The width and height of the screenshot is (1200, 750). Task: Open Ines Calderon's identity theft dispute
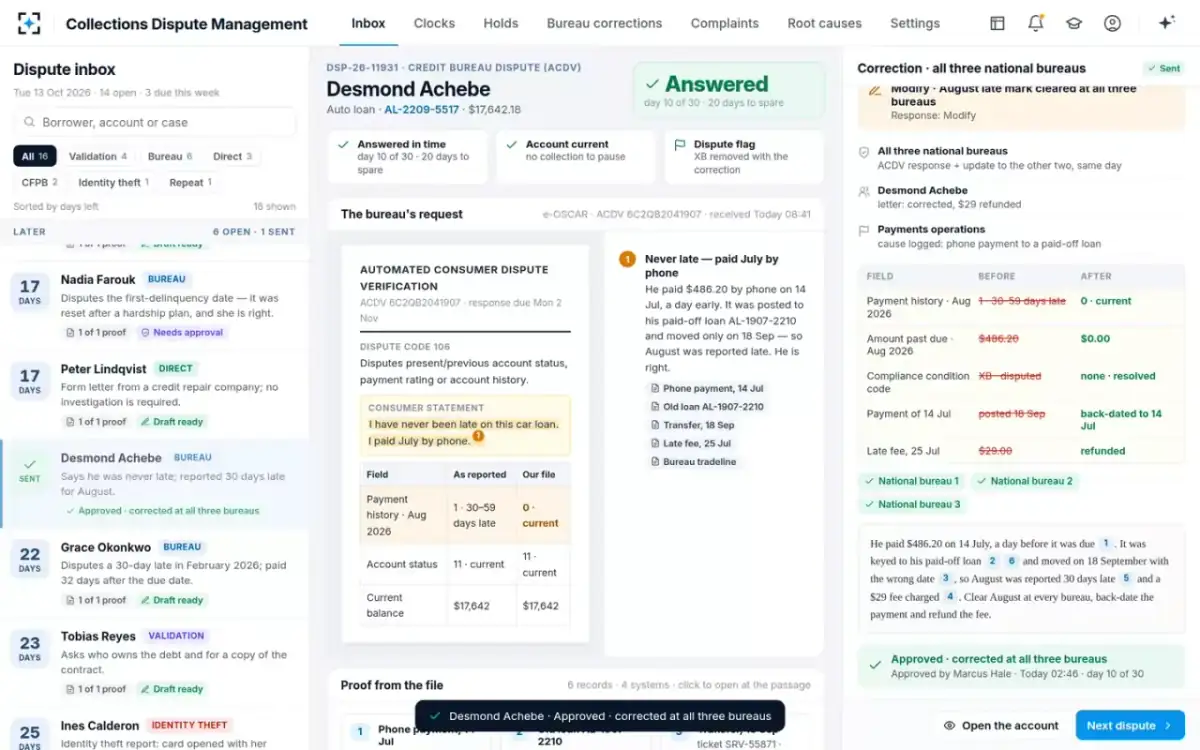tap(155, 730)
